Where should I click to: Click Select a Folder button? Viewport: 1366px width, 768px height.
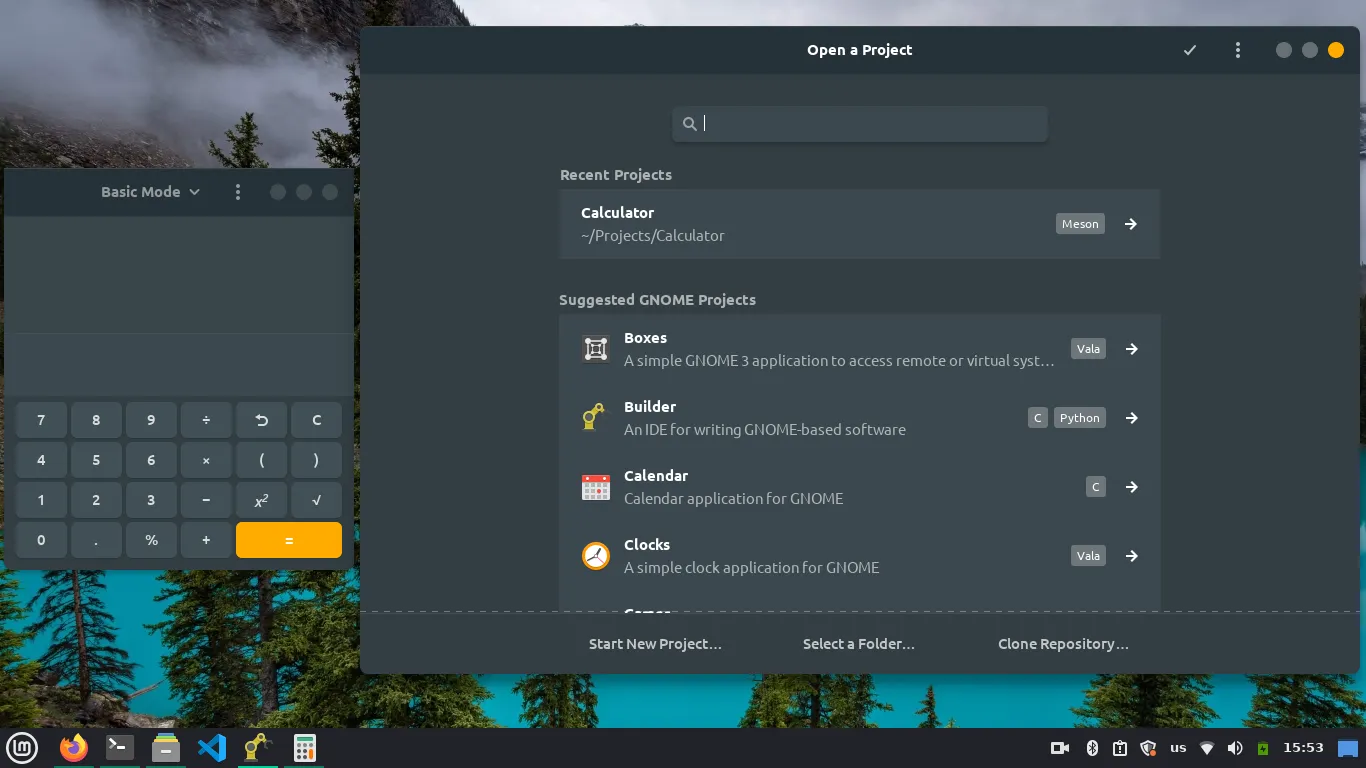click(859, 644)
